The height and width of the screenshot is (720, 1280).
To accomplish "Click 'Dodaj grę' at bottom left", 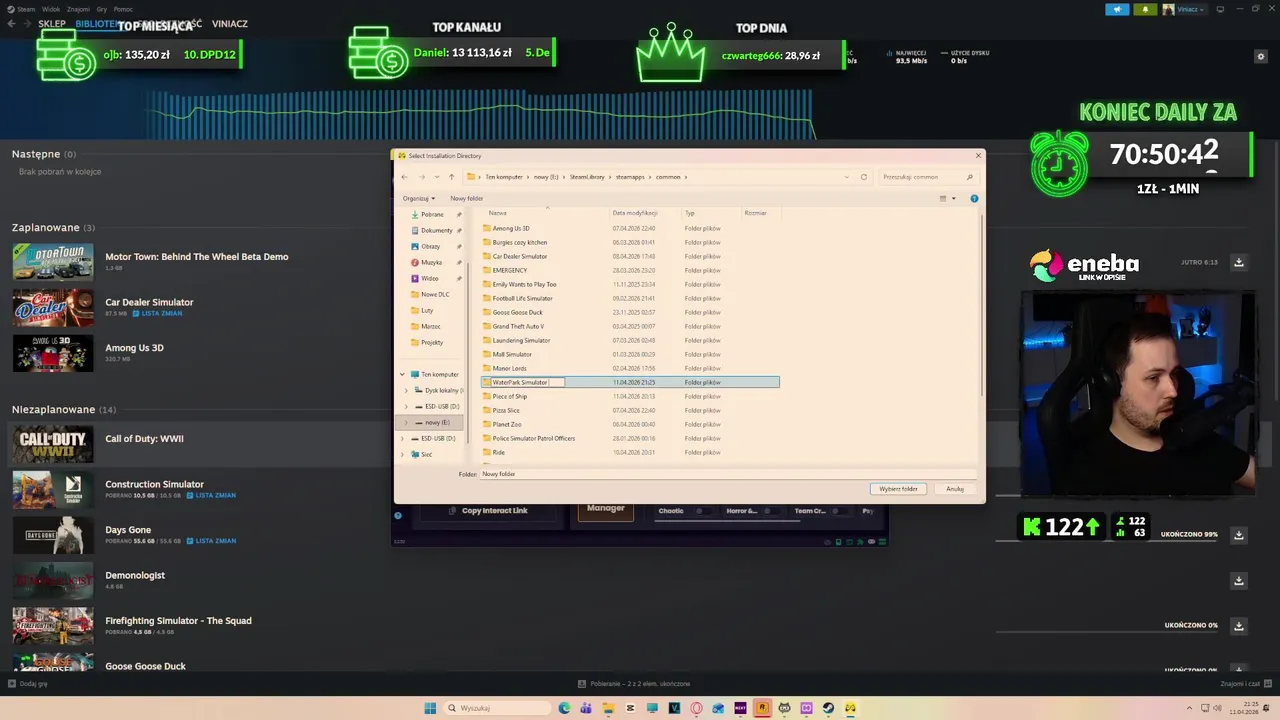I will click(x=27, y=684).
